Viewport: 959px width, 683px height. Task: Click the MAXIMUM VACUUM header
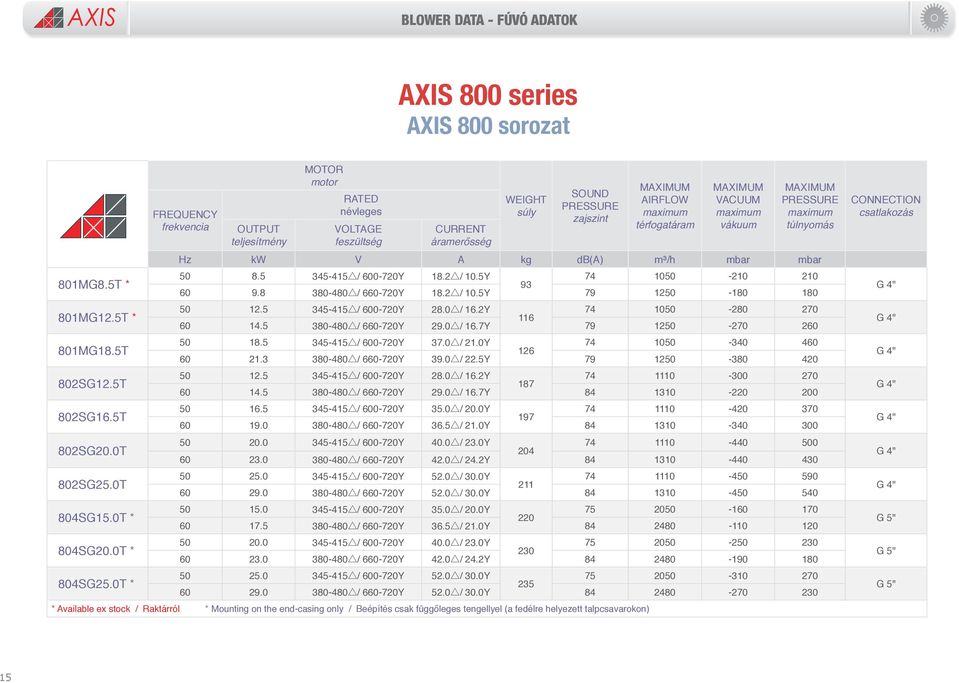tap(738, 205)
